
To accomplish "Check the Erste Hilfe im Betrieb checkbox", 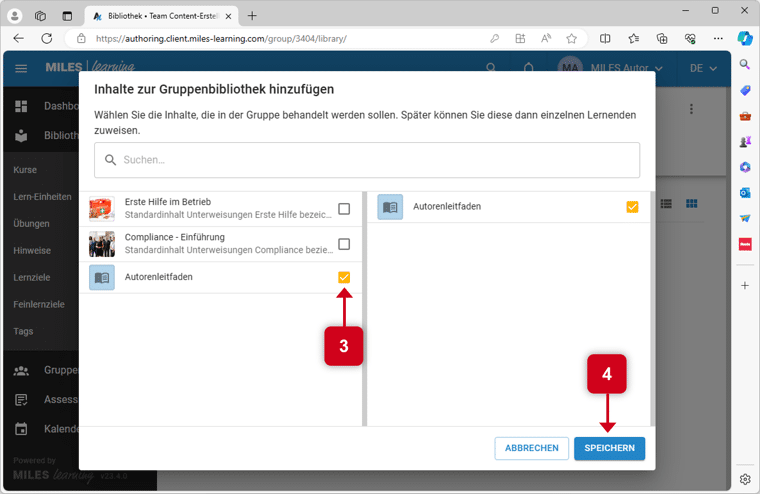I will click(x=344, y=209).
